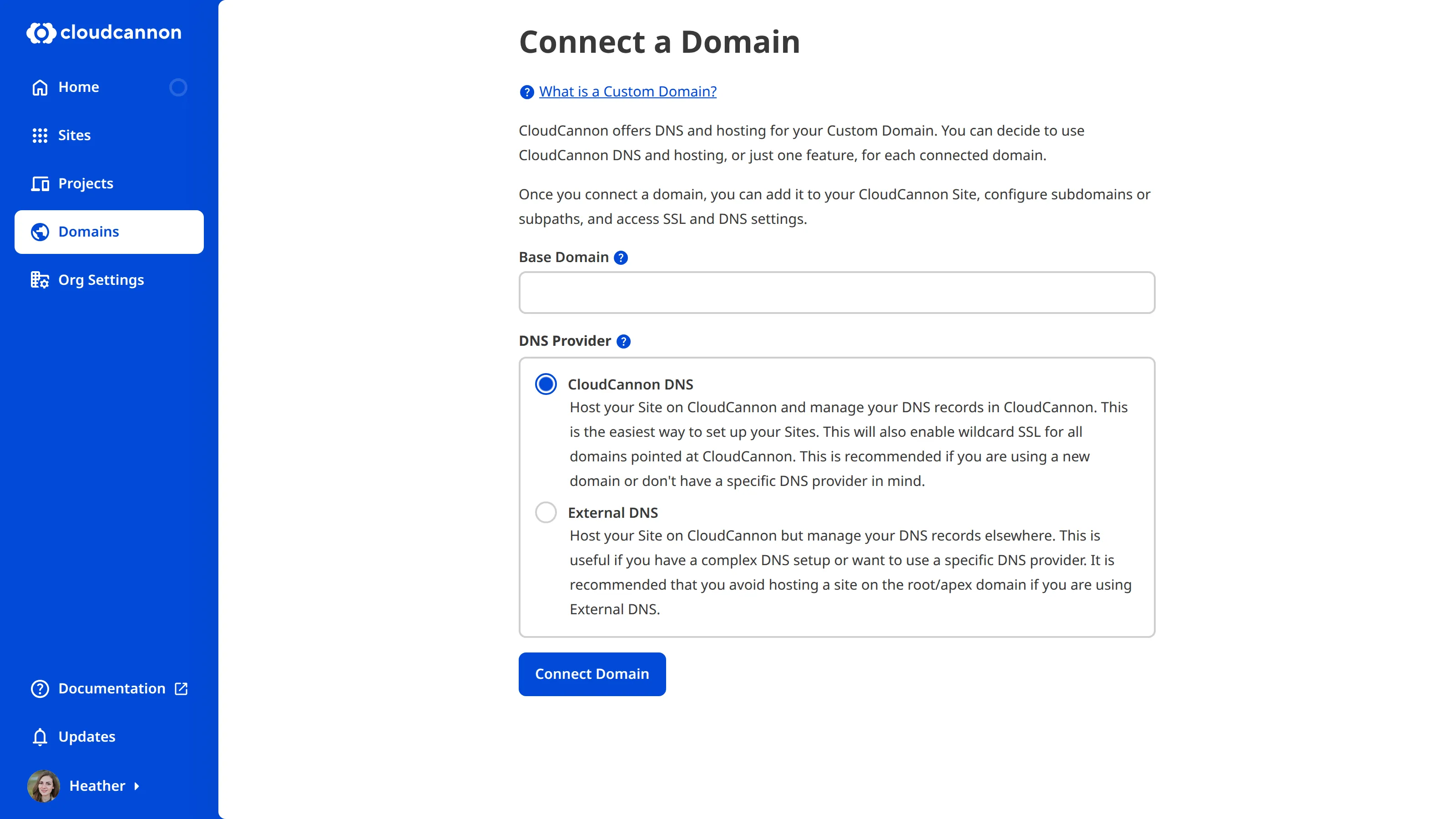Open the Projects menu item
1456x819 pixels.
point(109,184)
